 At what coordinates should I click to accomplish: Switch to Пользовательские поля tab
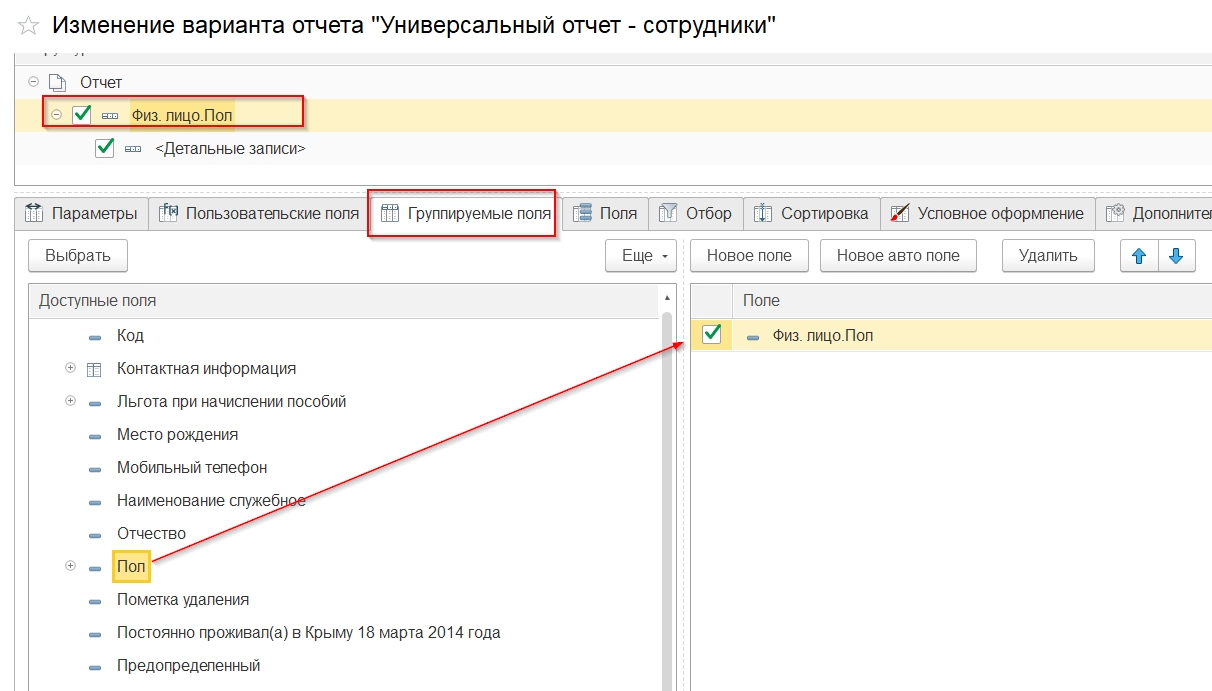pos(258,213)
